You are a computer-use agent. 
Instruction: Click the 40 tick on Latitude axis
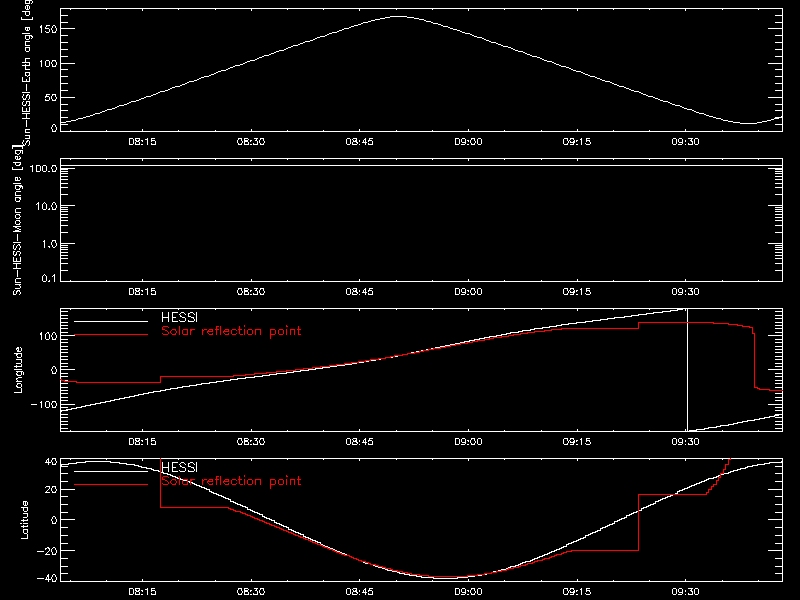pyautogui.click(x=51, y=462)
